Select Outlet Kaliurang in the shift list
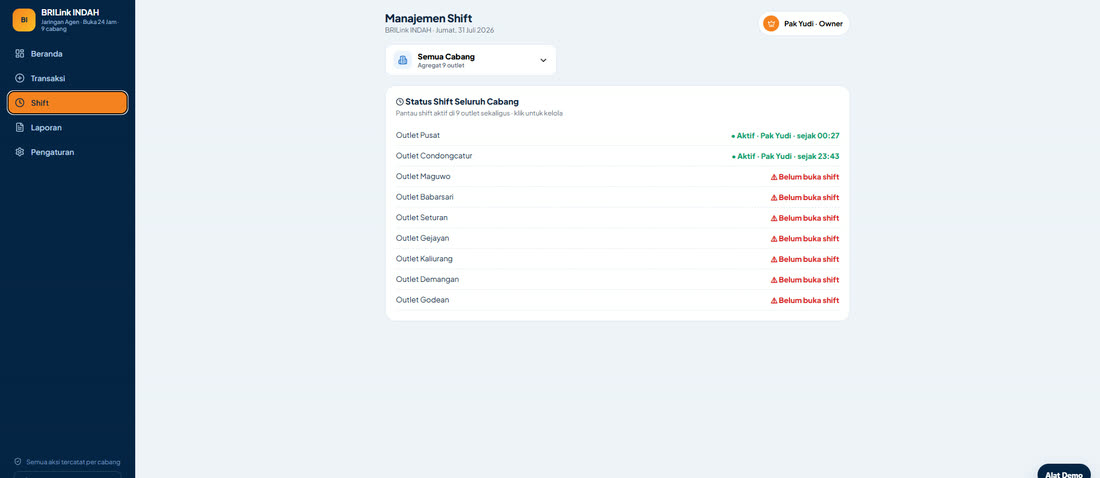Screen dimensions: 1100x478 617,259
